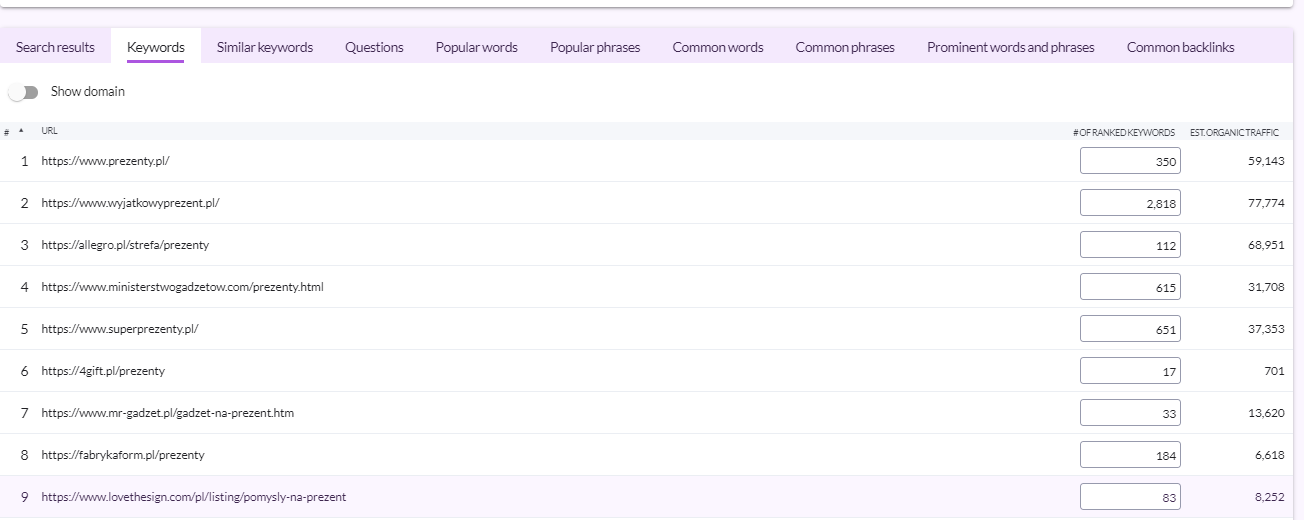Screen dimensions: 1304x520
Task: Select traffic value 31,708
Action: coord(1266,287)
